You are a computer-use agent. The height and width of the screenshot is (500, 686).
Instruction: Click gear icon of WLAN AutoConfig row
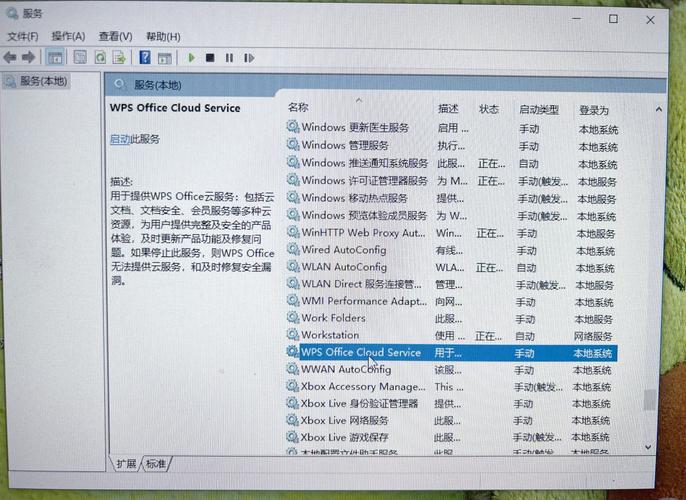click(292, 266)
